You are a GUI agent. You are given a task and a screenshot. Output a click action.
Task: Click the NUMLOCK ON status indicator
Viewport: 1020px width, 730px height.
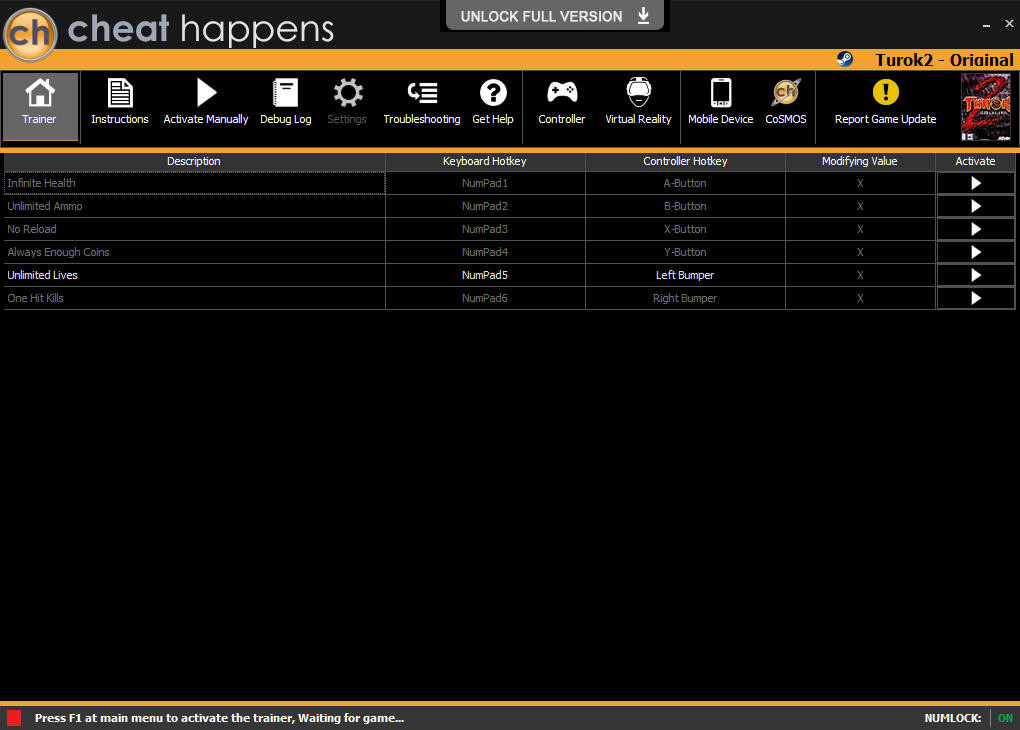[x=969, y=718]
